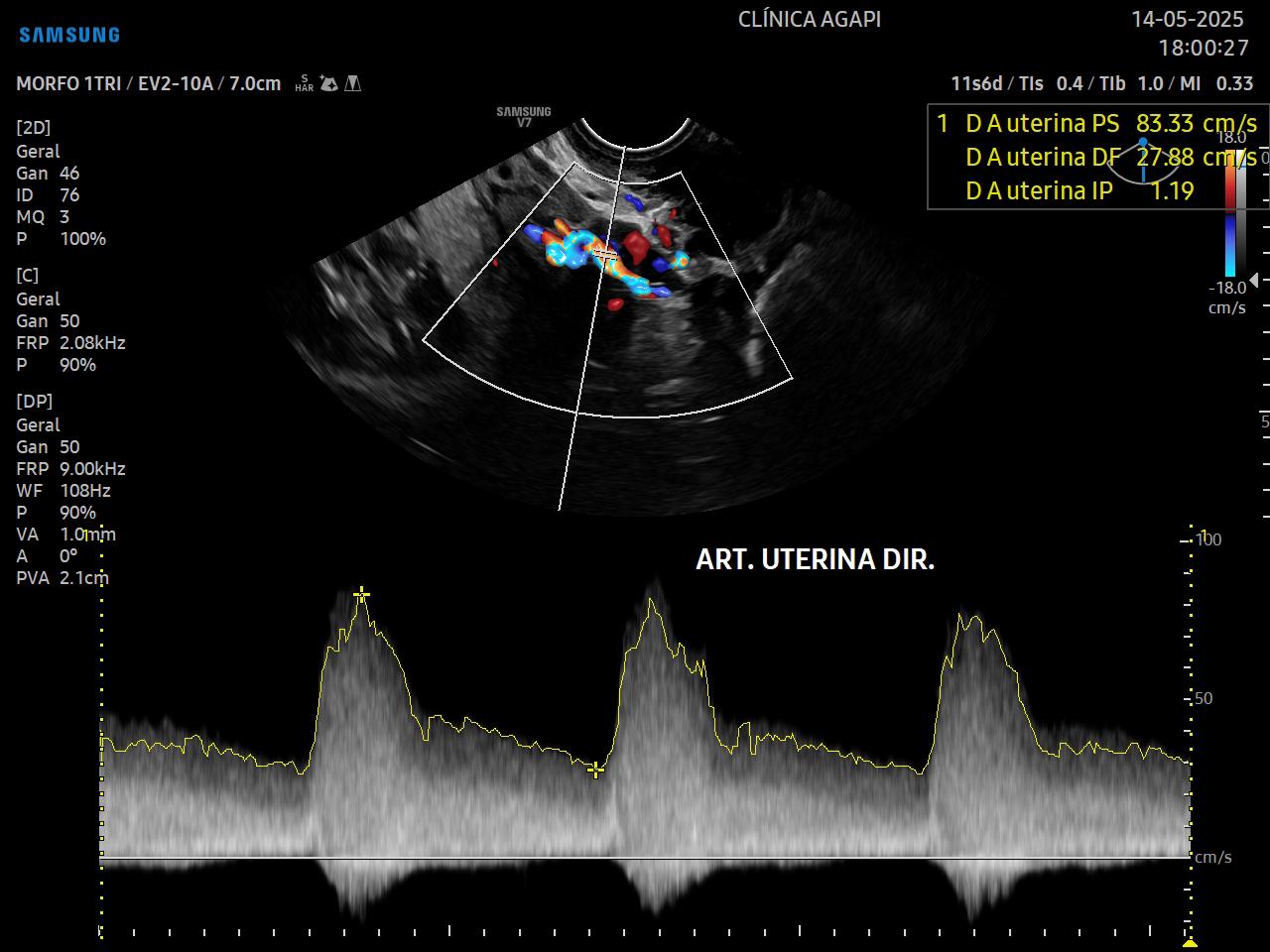Viewport: 1270px width, 952px height.
Task: Click the S-HAR harmonic imaging icon
Action: 304,84
